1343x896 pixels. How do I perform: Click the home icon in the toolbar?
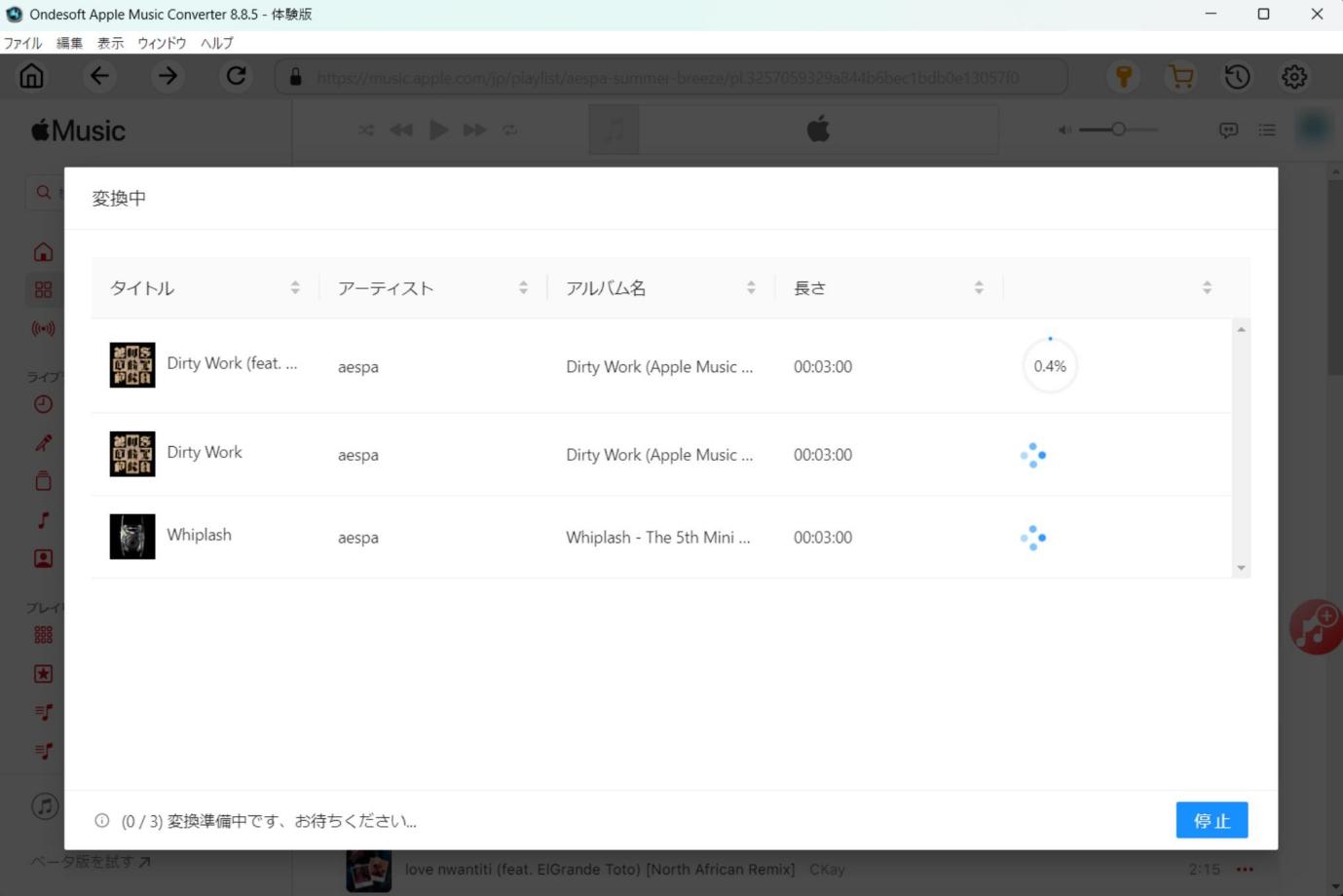(31, 76)
